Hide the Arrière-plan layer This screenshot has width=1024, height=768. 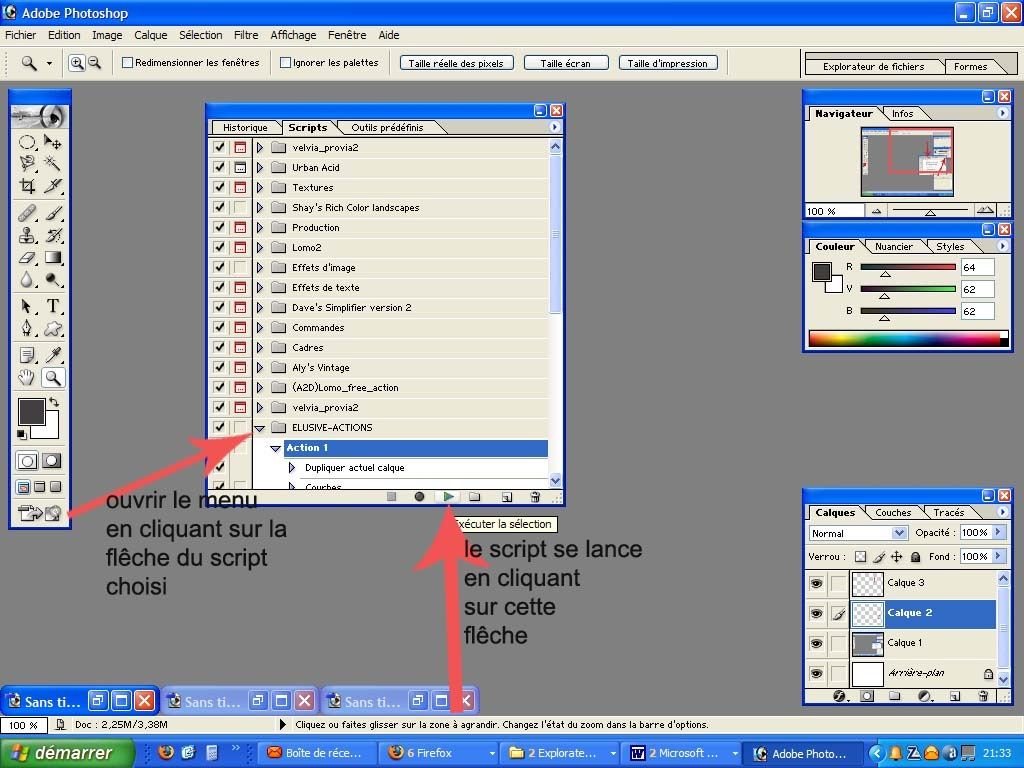point(816,673)
